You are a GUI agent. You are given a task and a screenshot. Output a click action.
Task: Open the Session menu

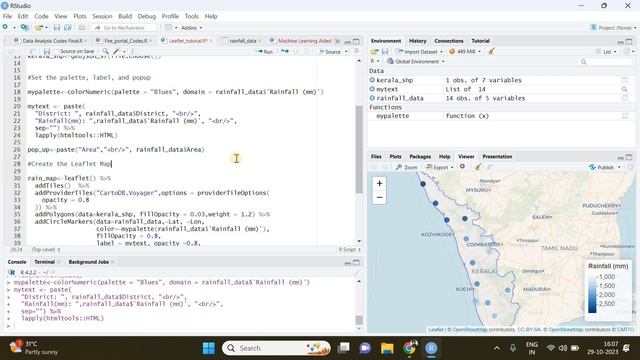tap(102, 16)
